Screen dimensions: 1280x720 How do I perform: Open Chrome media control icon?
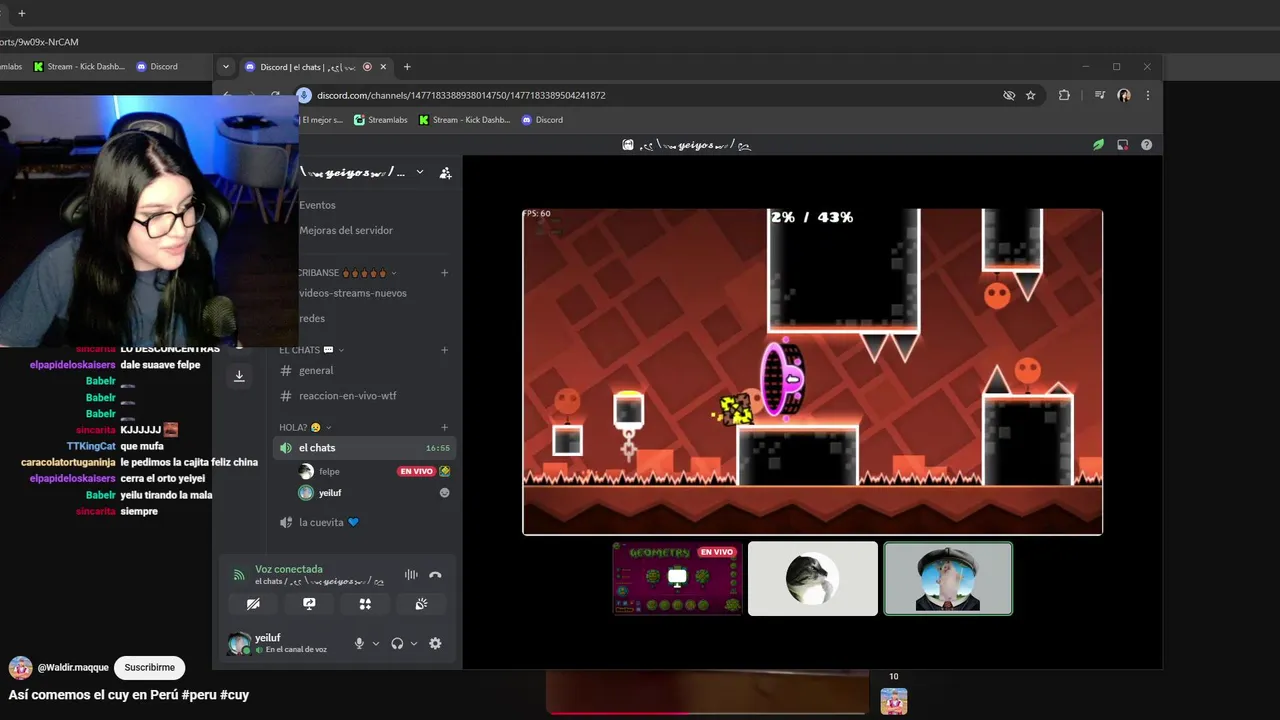point(1100,95)
